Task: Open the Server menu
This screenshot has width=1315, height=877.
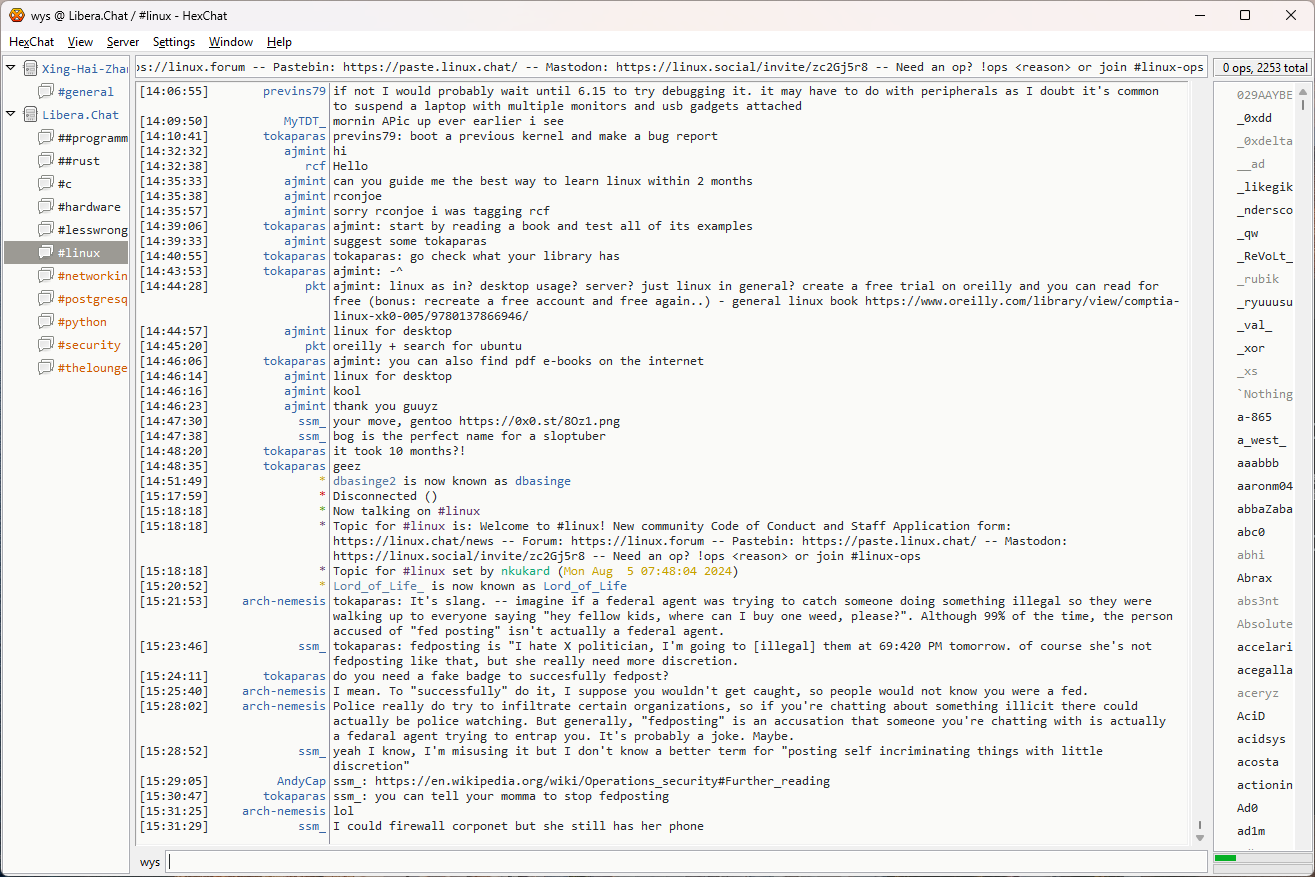Action: point(123,42)
